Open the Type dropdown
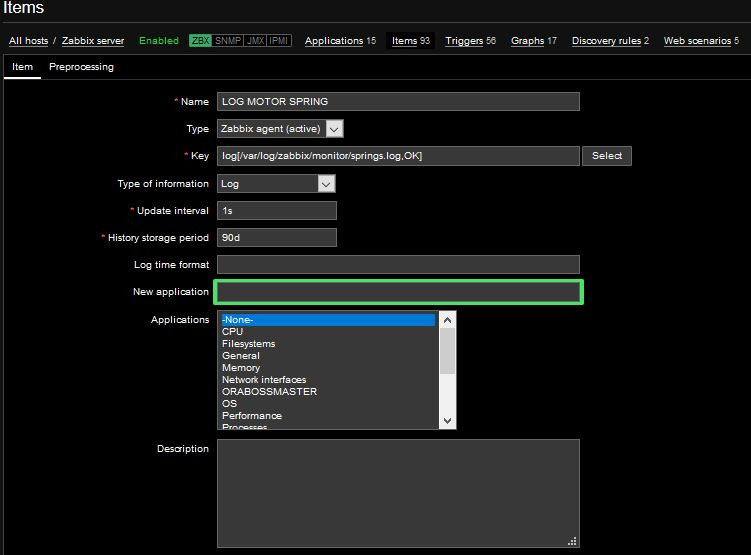Image resolution: width=751 pixels, height=555 pixels. 280,129
